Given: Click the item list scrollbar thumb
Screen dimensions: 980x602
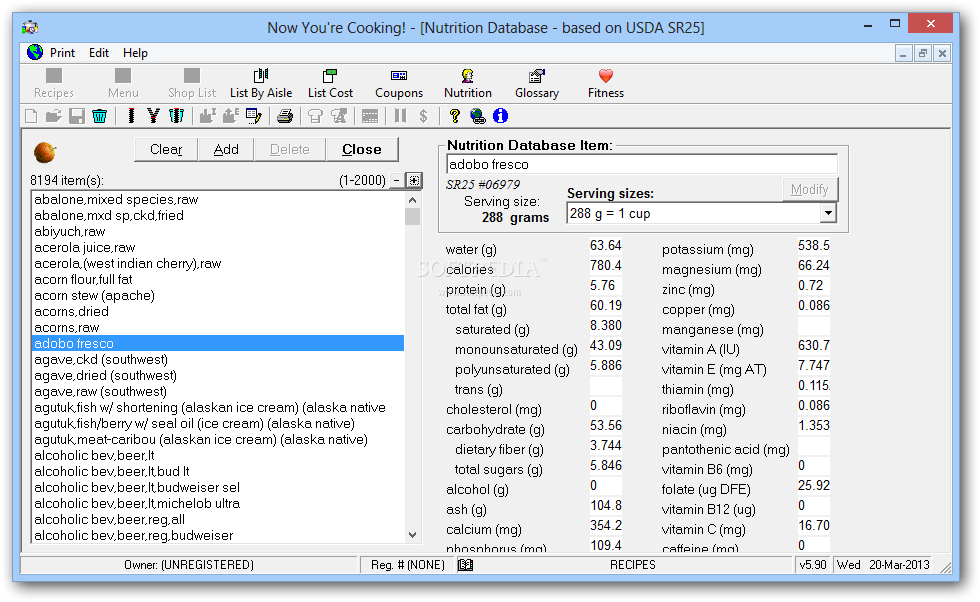Looking at the screenshot, I should tap(412, 216).
